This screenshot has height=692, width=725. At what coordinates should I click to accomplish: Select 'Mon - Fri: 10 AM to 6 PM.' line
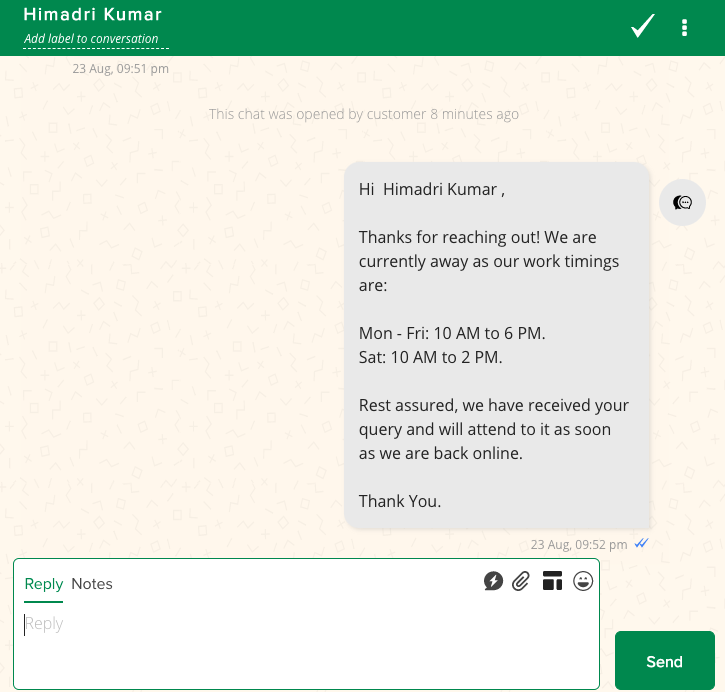[452, 333]
